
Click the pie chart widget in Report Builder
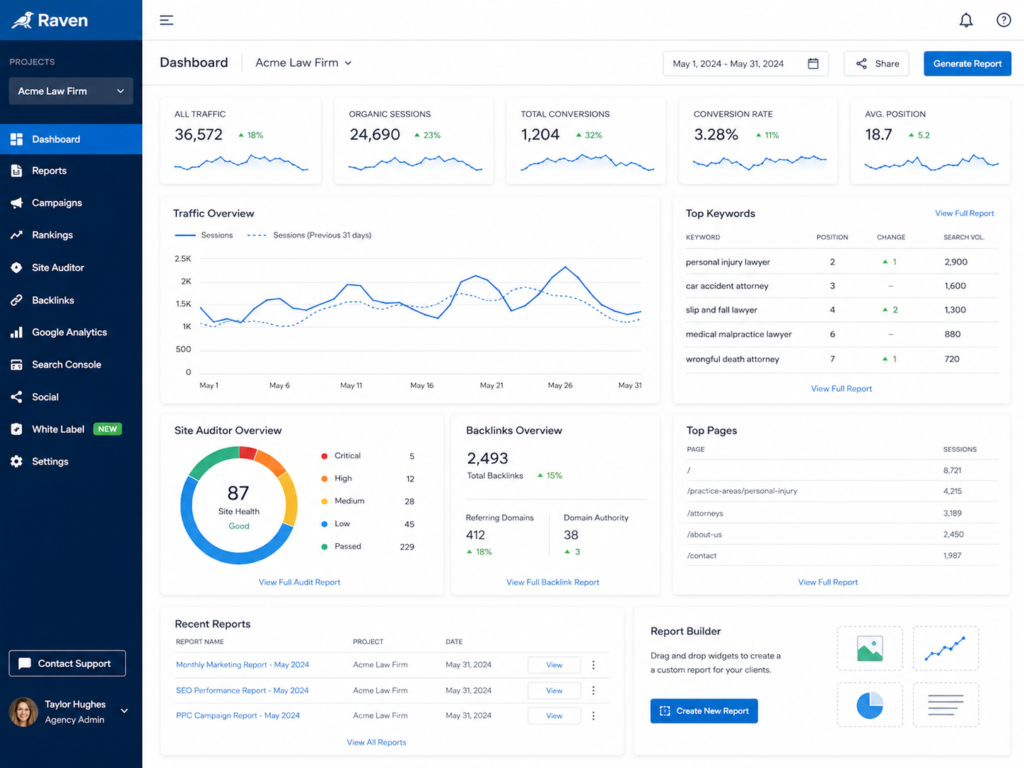pos(870,705)
